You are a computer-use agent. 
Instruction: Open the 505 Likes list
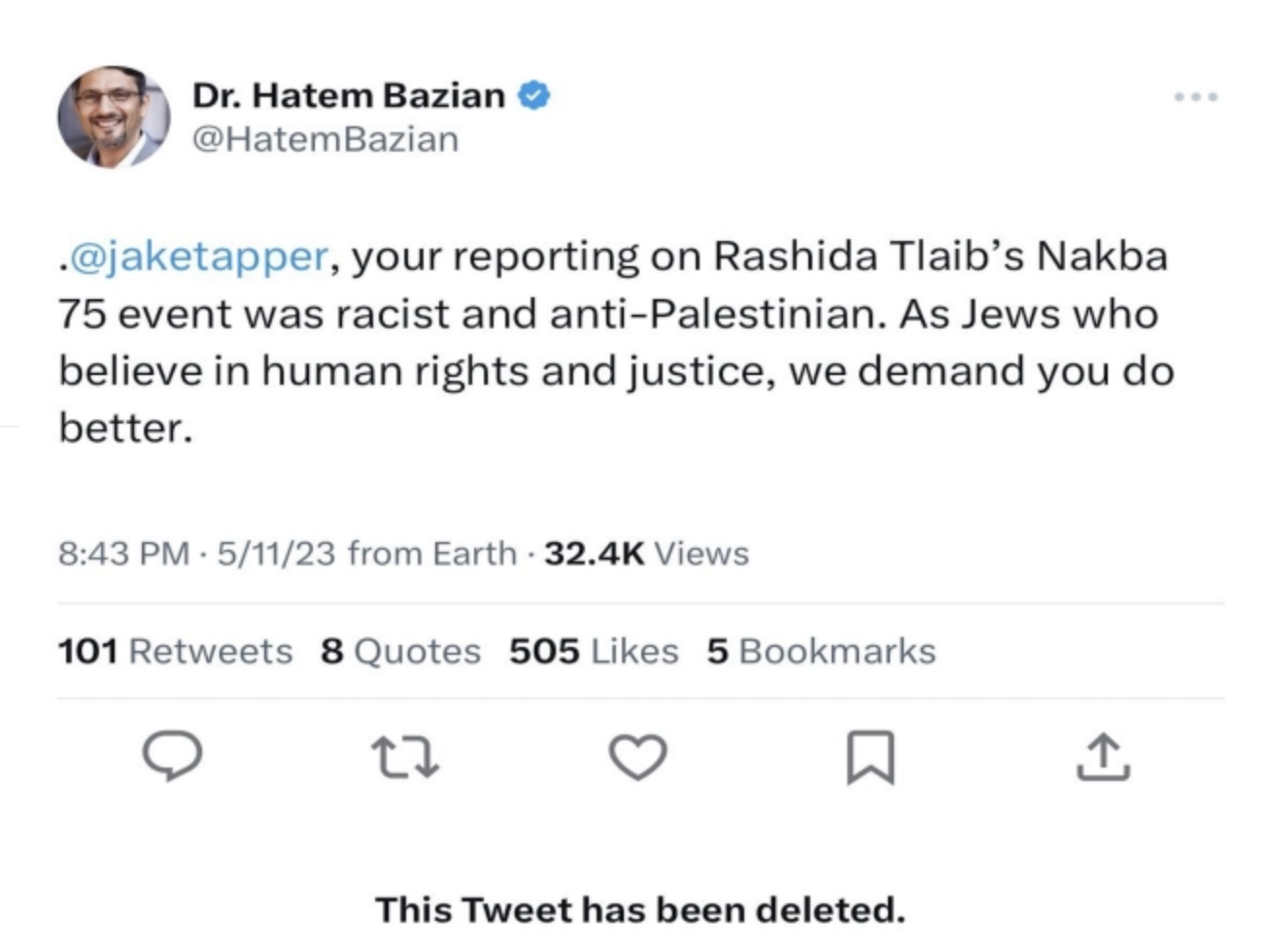pyautogui.click(x=594, y=651)
